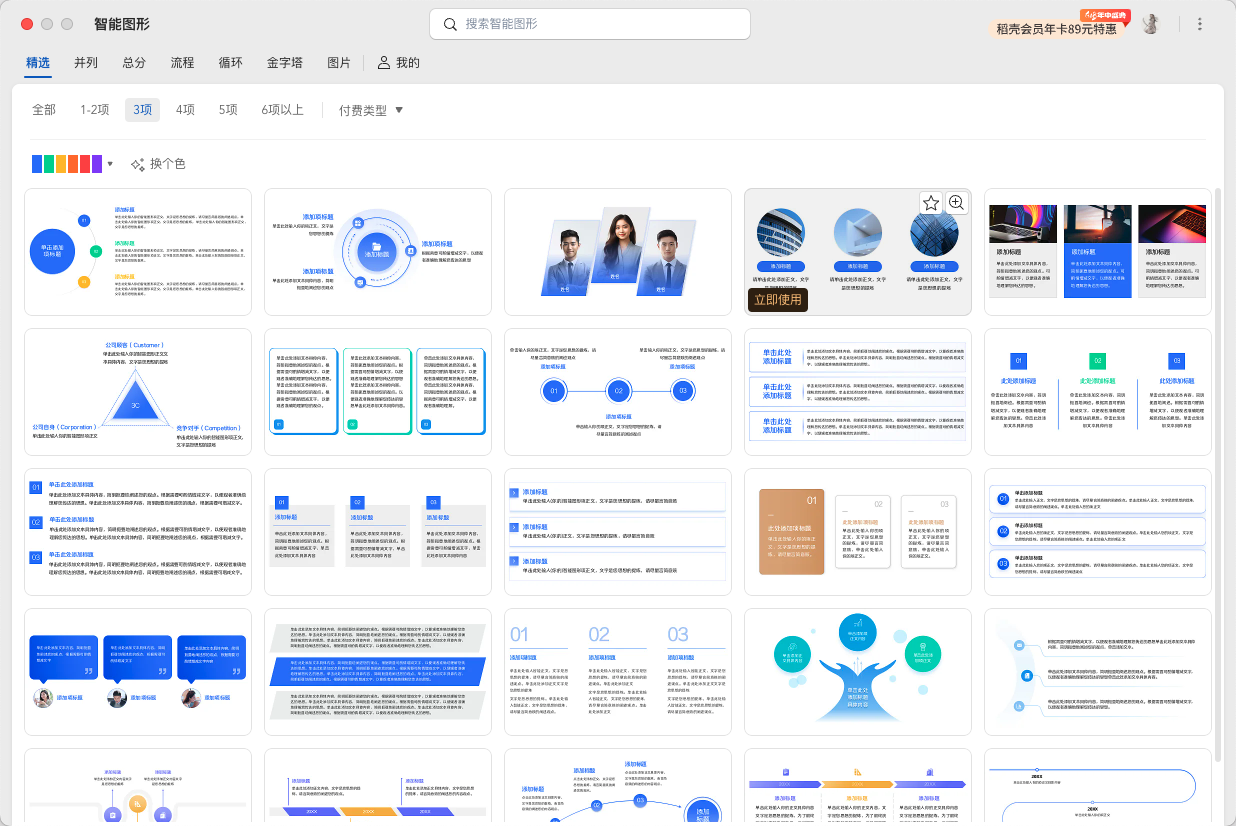
Task: Click the sparkle icon beside 换个色
Action: pos(138,164)
